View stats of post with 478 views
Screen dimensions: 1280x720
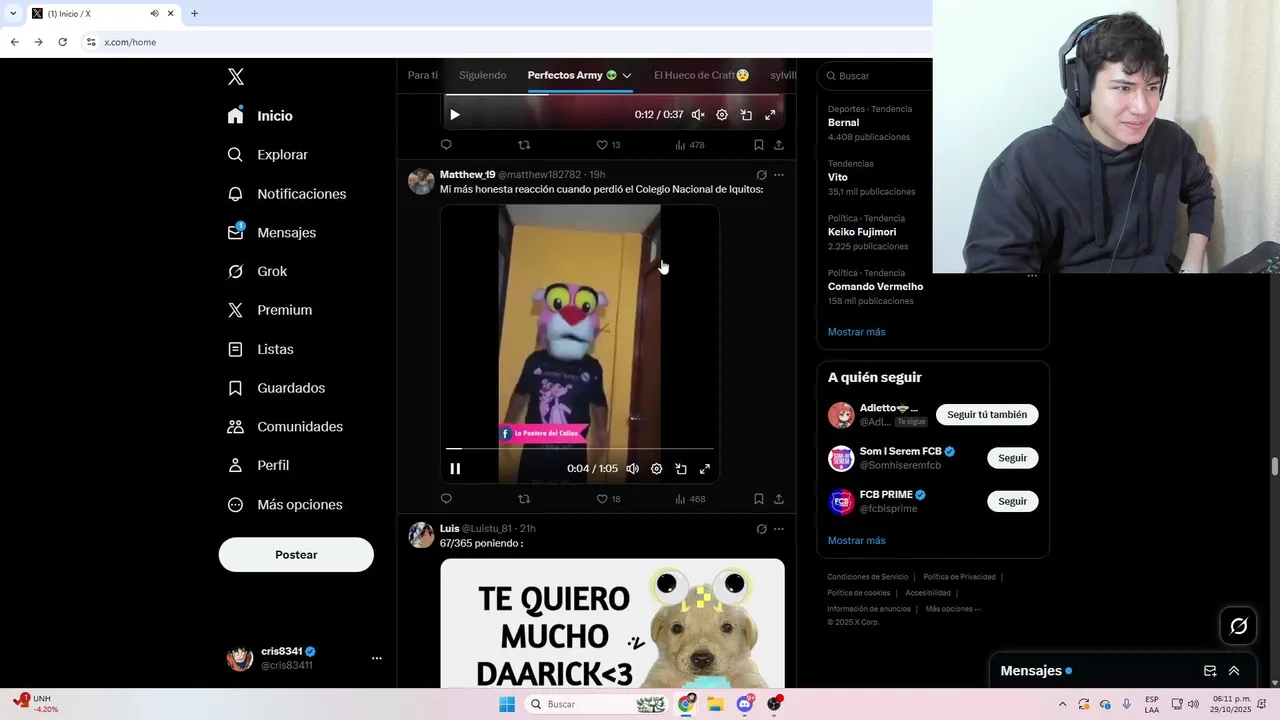[x=690, y=145]
